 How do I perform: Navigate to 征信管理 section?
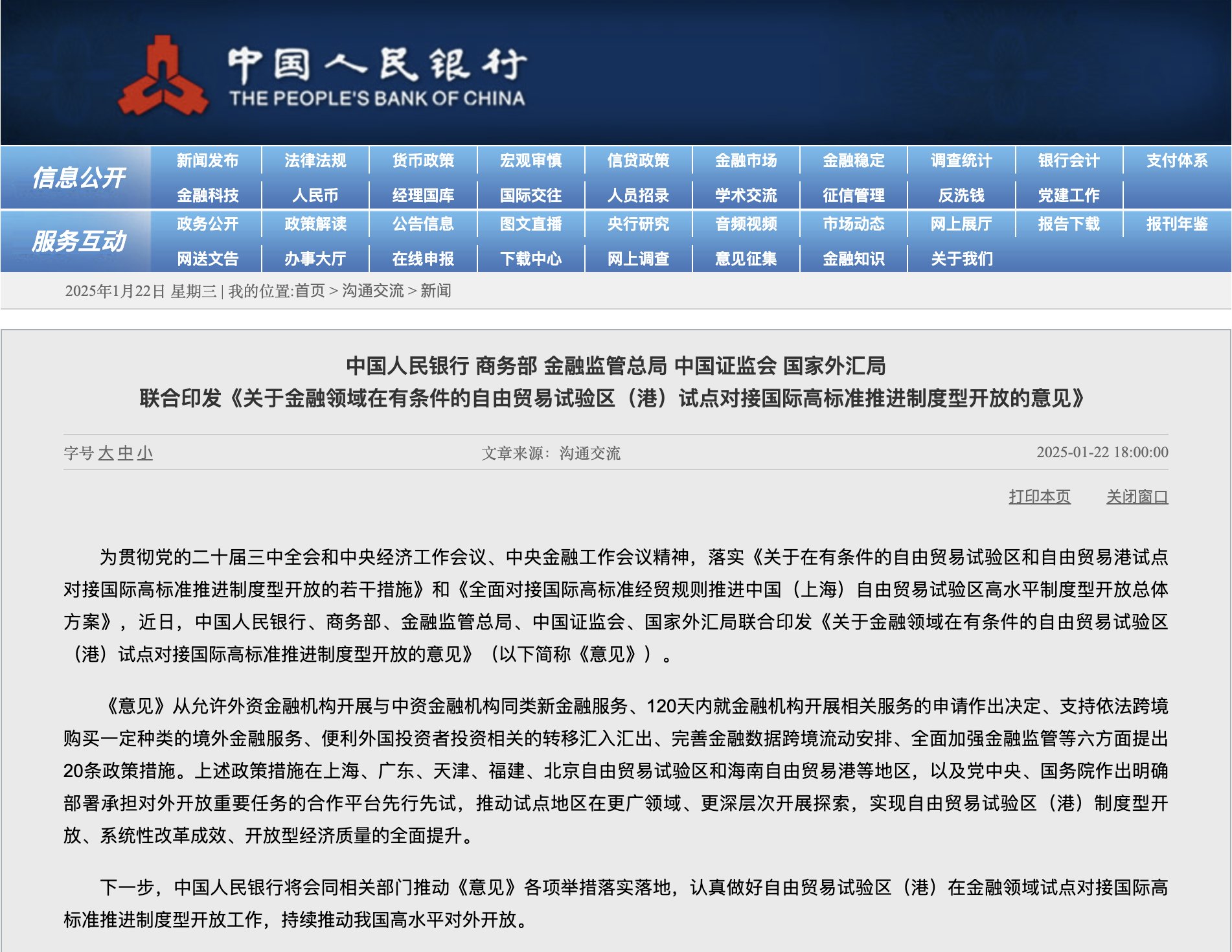click(x=853, y=195)
